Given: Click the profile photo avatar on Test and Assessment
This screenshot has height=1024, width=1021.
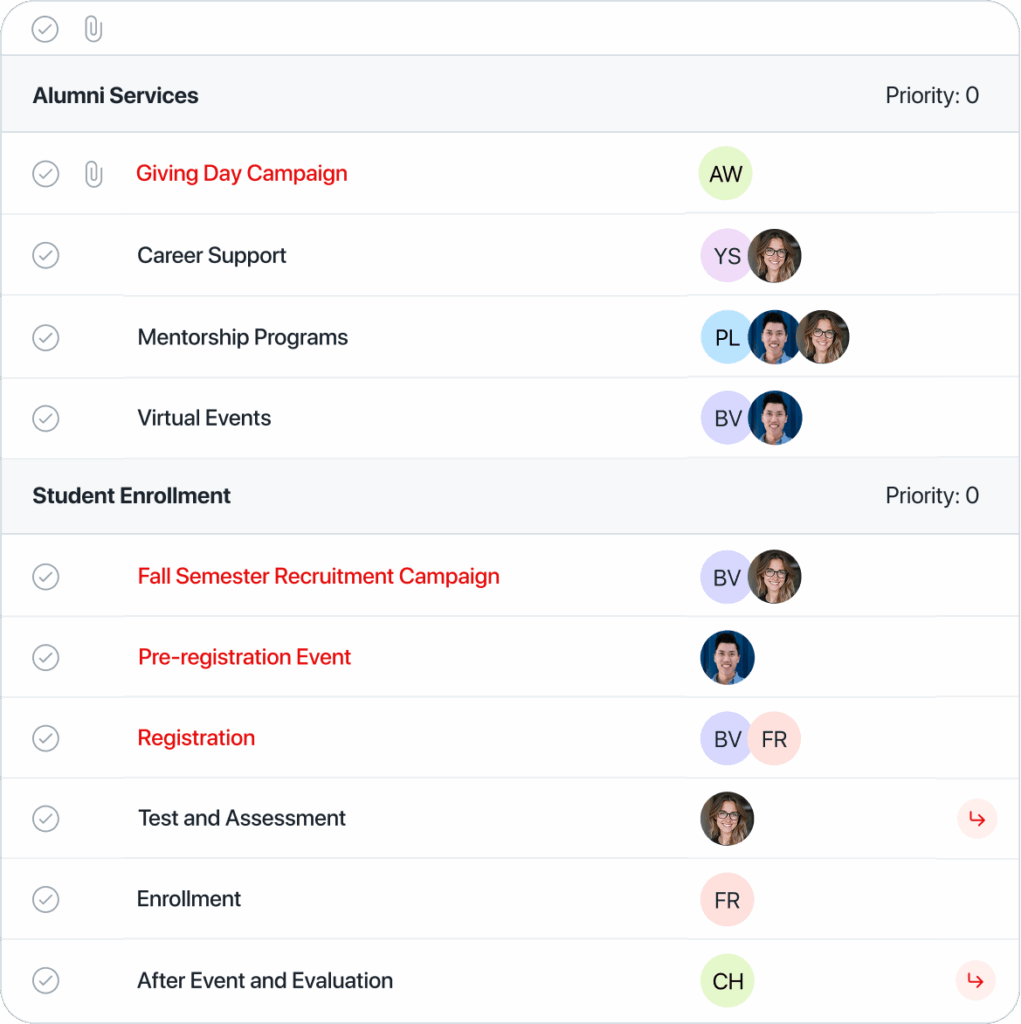Looking at the screenshot, I should (727, 818).
